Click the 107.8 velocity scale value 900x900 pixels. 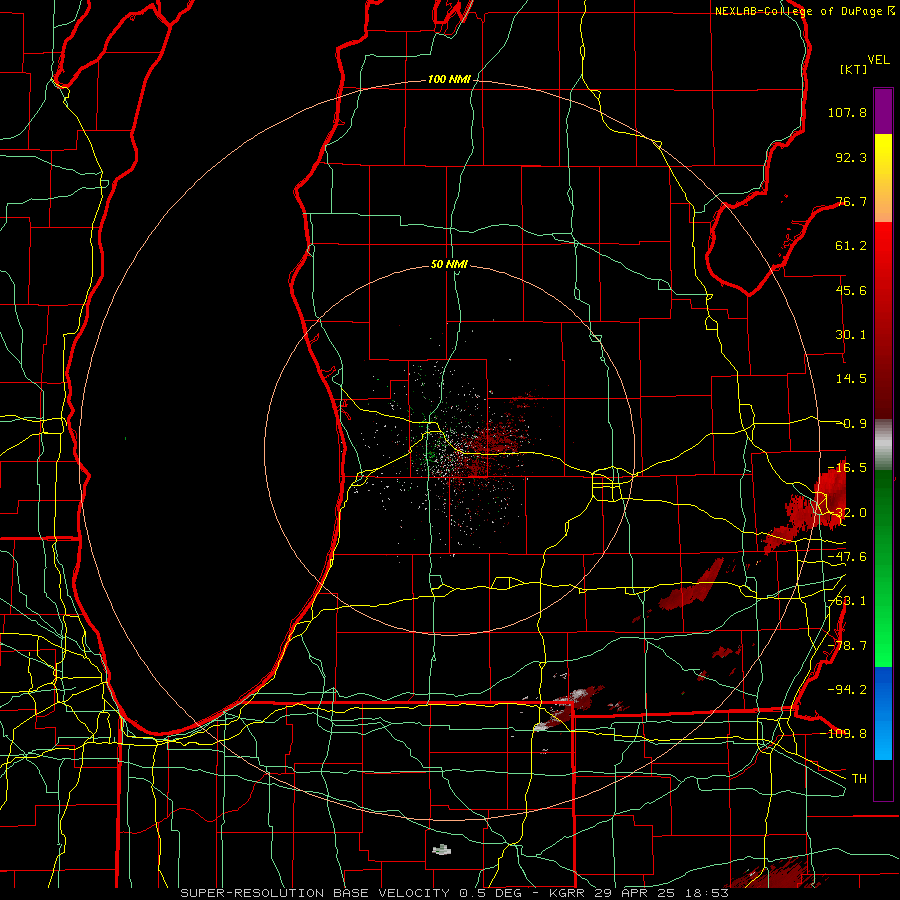[x=847, y=112]
